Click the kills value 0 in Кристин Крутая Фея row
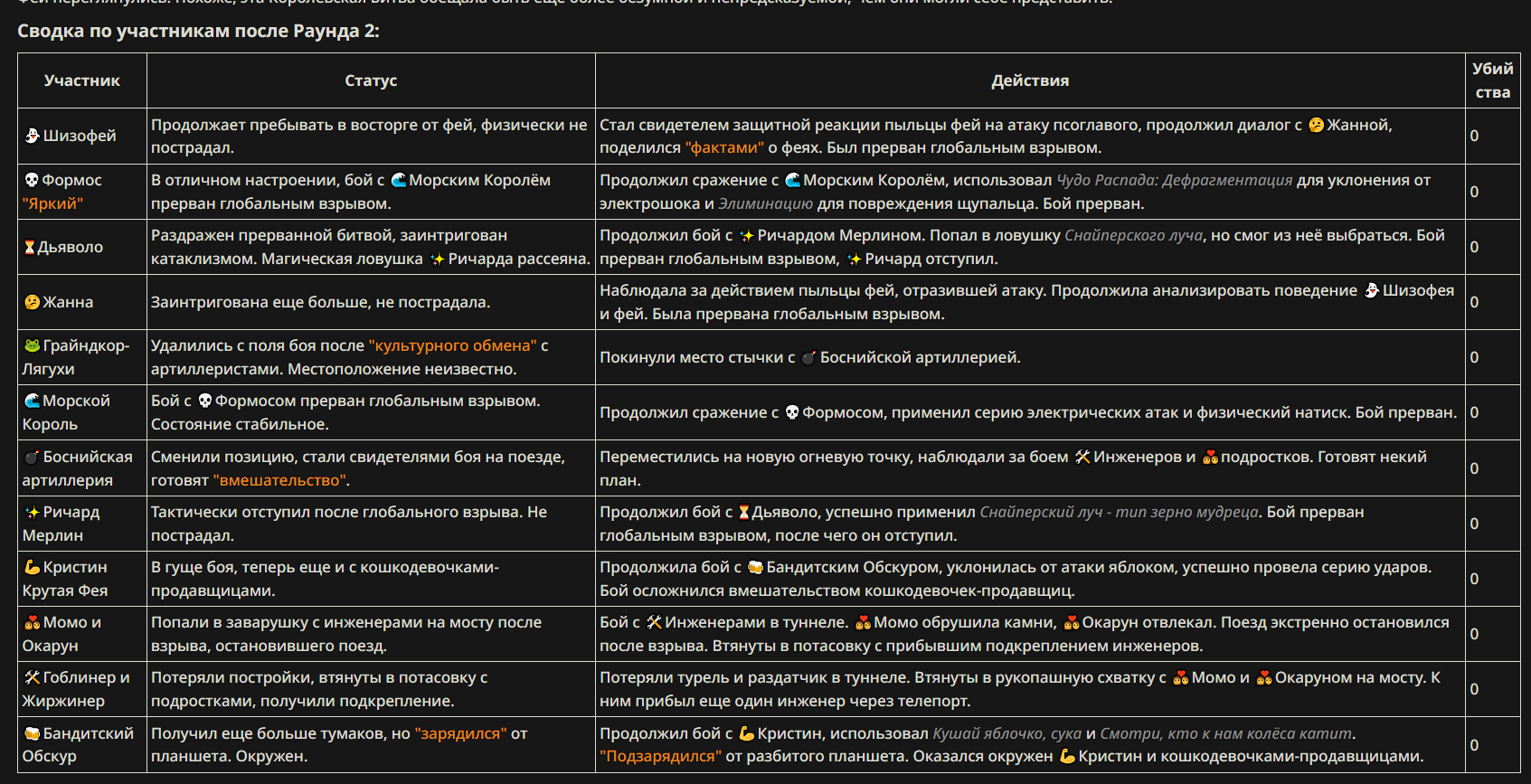 1474,579
